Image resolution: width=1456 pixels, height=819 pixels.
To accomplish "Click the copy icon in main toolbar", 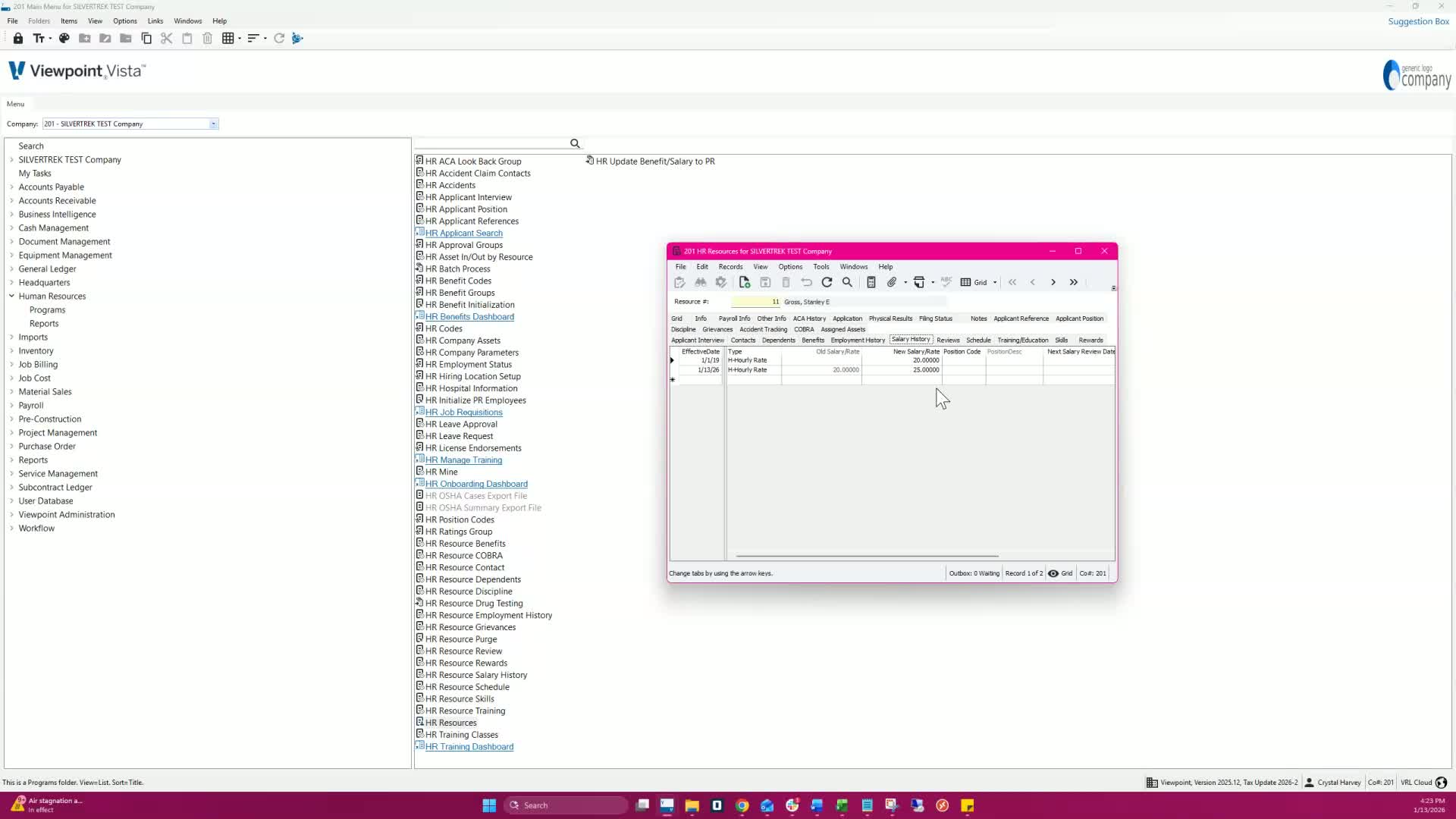I will [x=146, y=38].
